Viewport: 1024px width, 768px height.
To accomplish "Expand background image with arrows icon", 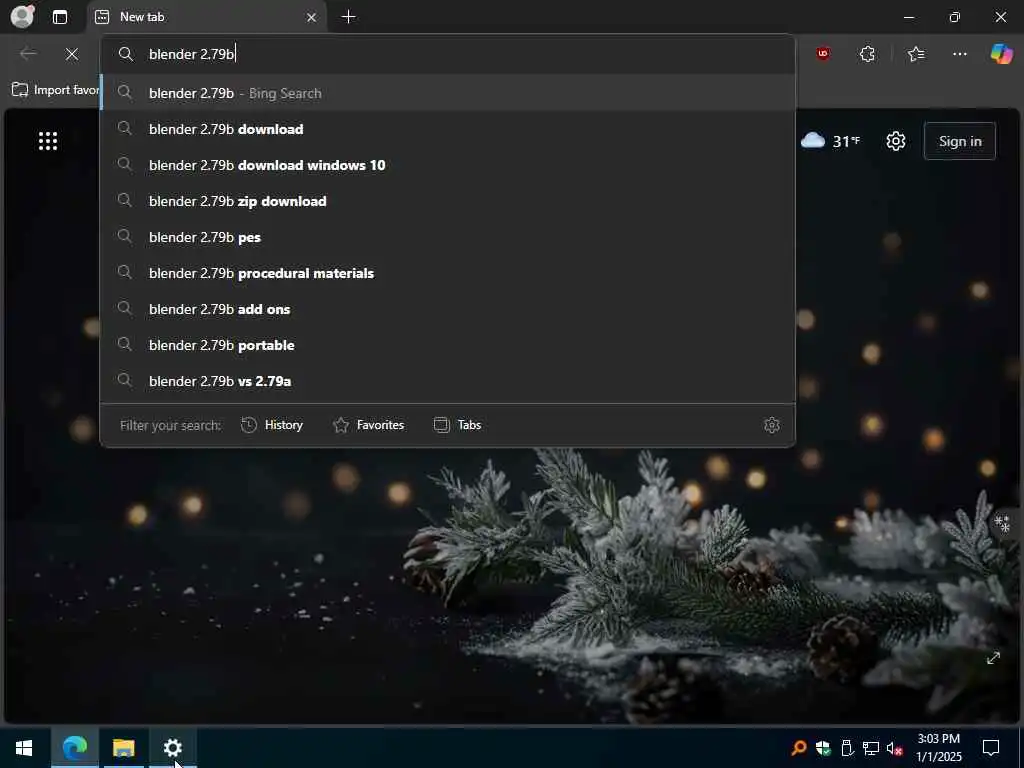I will coord(993,658).
